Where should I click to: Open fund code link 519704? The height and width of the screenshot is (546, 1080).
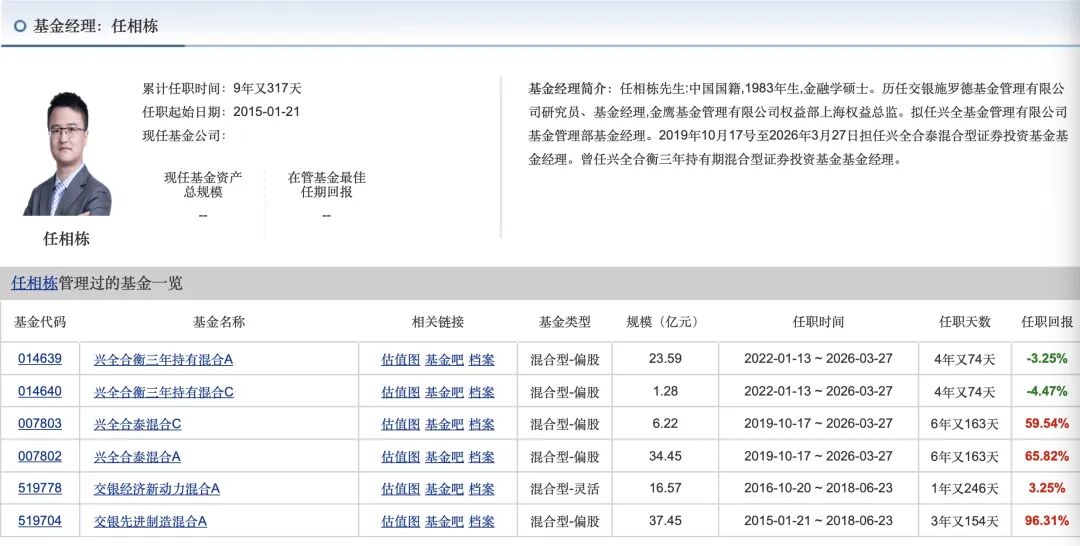click(x=39, y=521)
